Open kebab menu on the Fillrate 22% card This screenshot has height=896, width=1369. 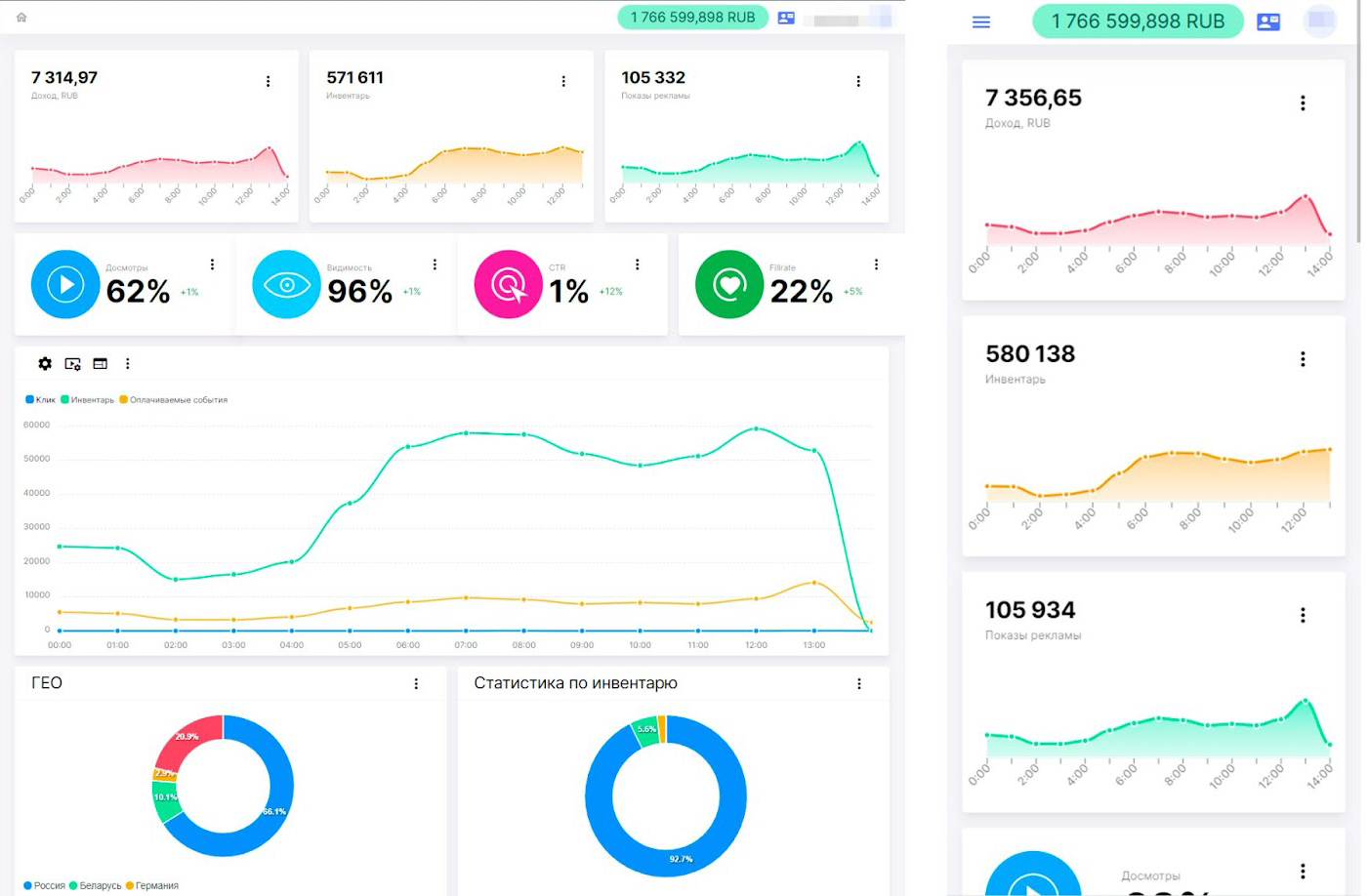click(x=876, y=265)
